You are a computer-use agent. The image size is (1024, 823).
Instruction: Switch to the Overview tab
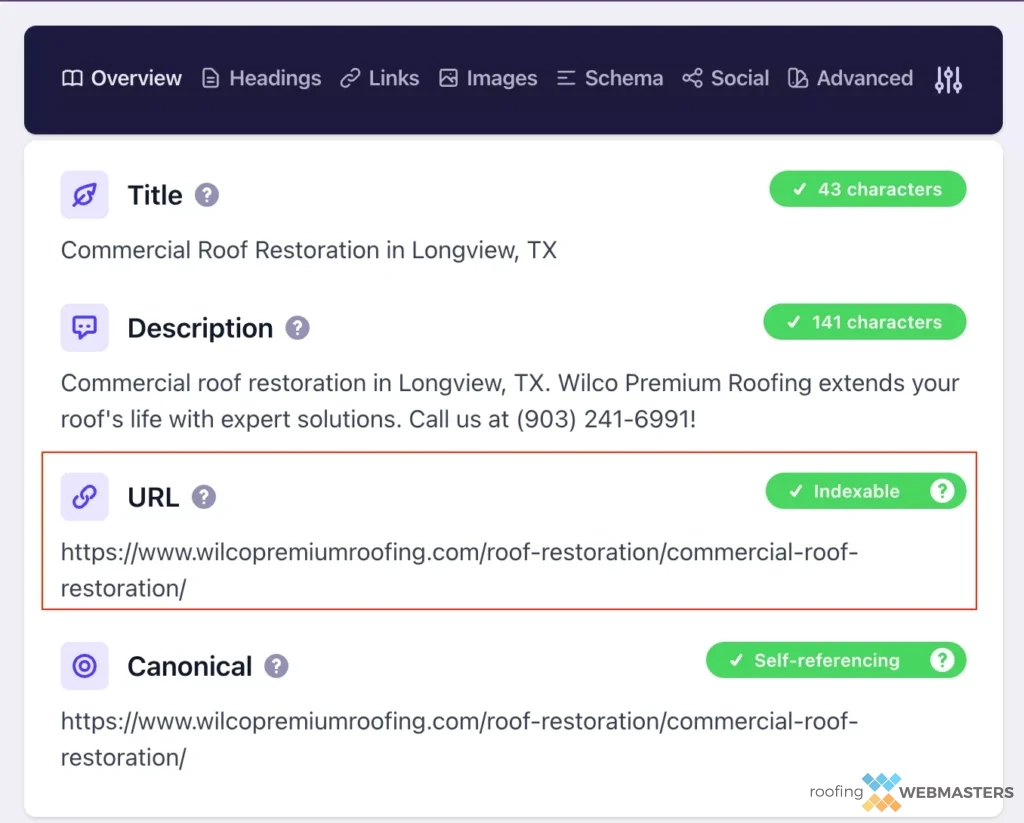[x=121, y=78]
